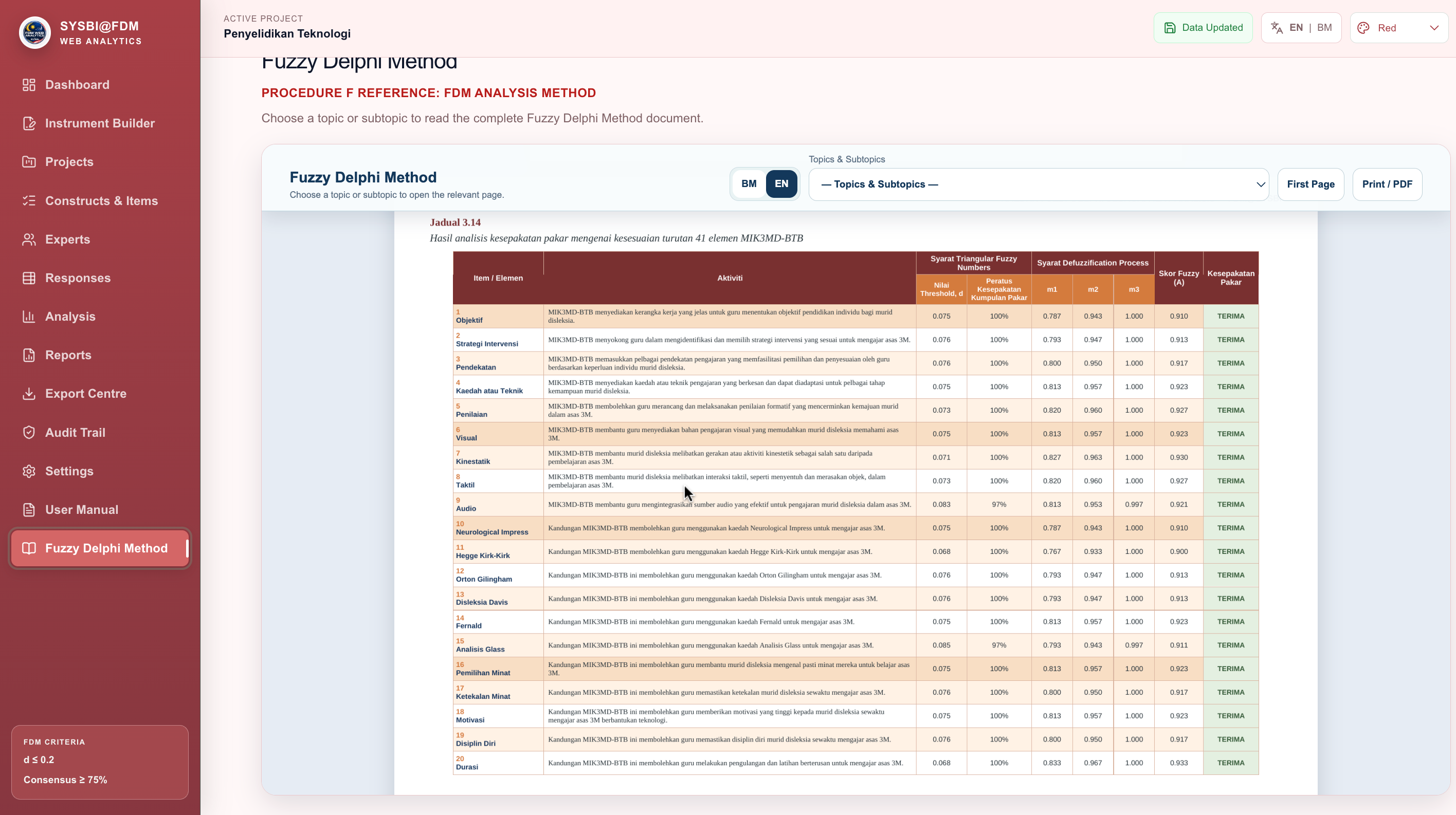Open Export Centre from sidebar menu

coord(99,394)
